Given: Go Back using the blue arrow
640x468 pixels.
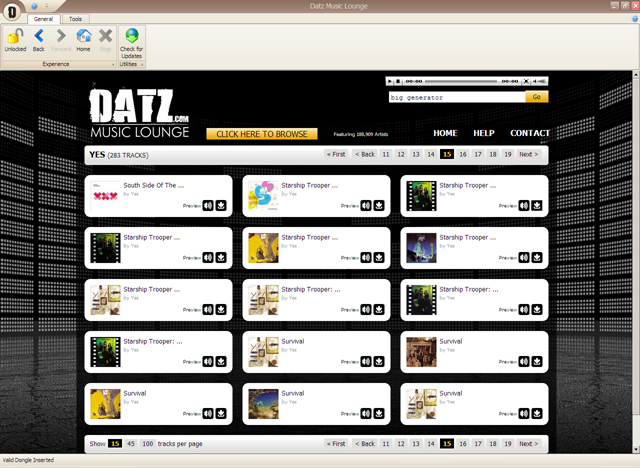Looking at the screenshot, I should 39,36.
